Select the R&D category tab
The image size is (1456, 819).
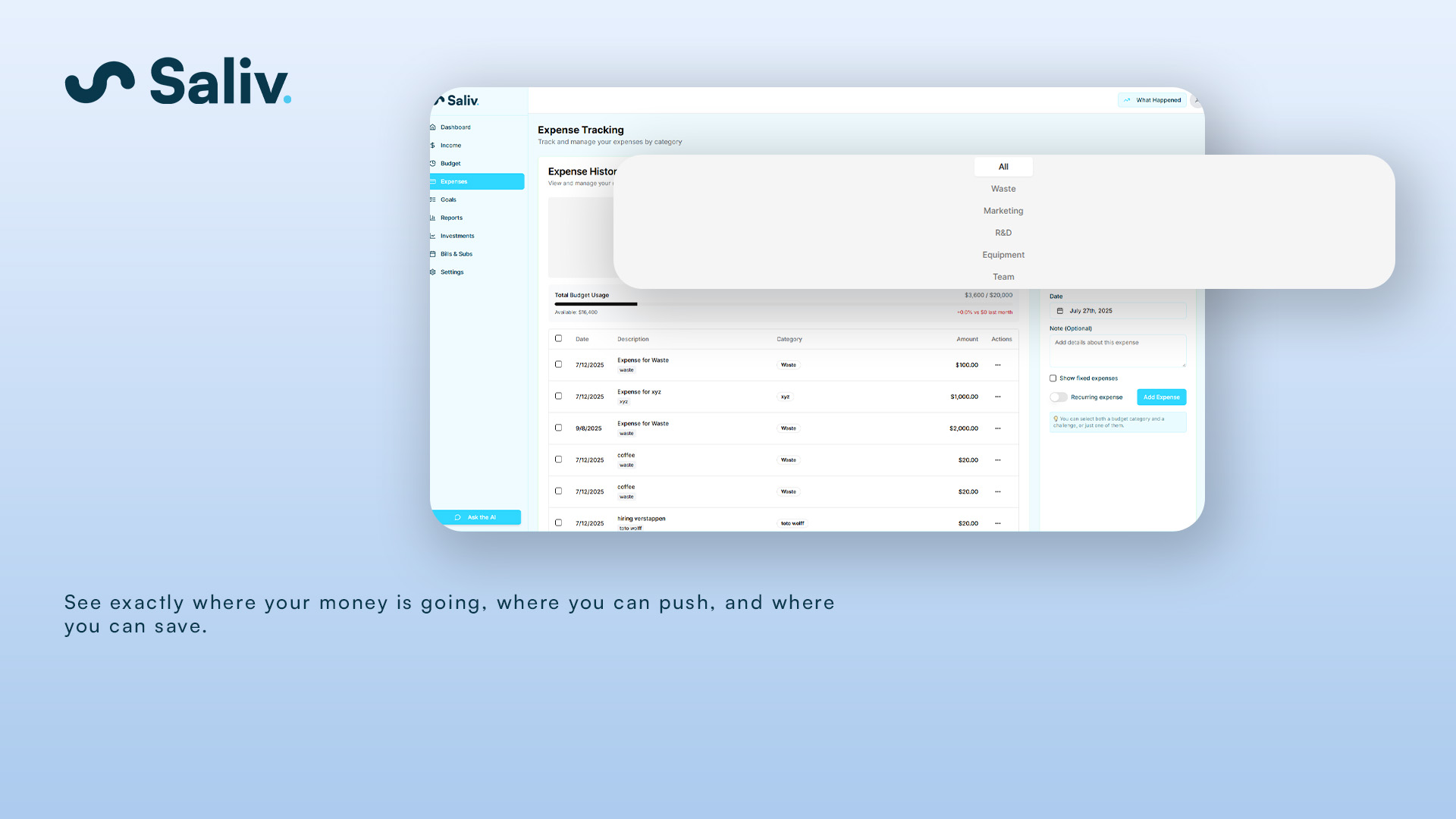pos(1003,233)
